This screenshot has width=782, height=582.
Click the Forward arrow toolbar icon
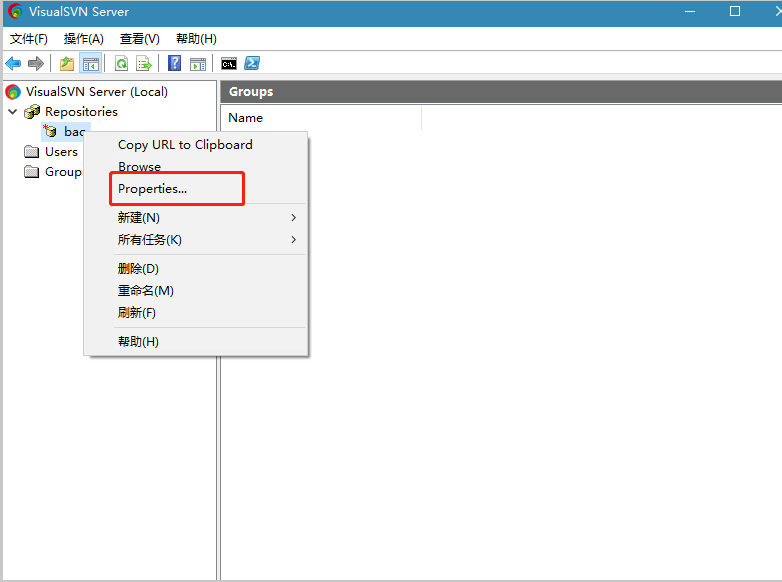point(36,63)
